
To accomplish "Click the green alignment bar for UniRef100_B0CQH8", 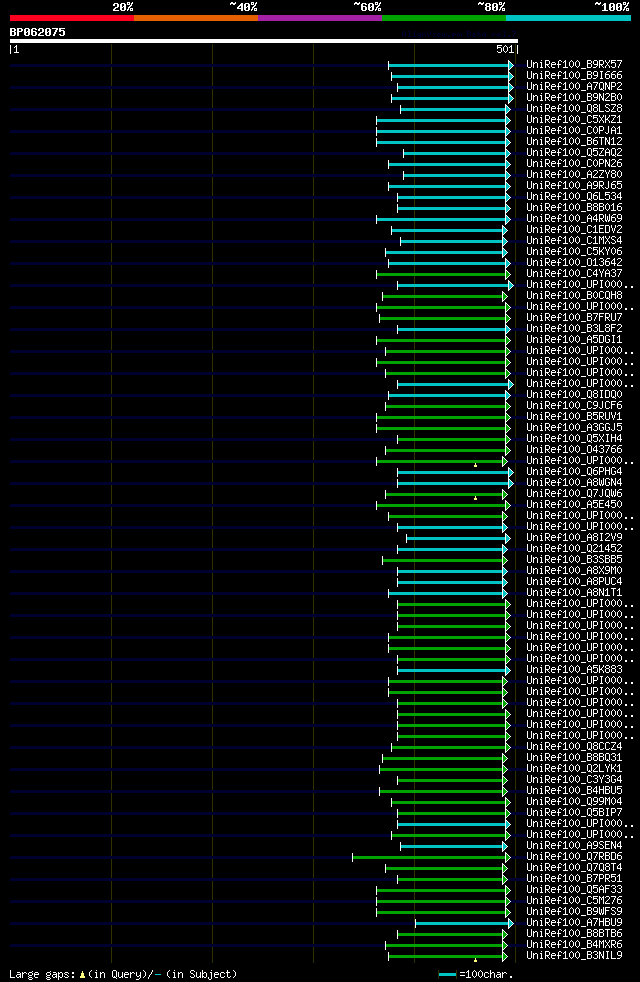I will coord(445,296).
